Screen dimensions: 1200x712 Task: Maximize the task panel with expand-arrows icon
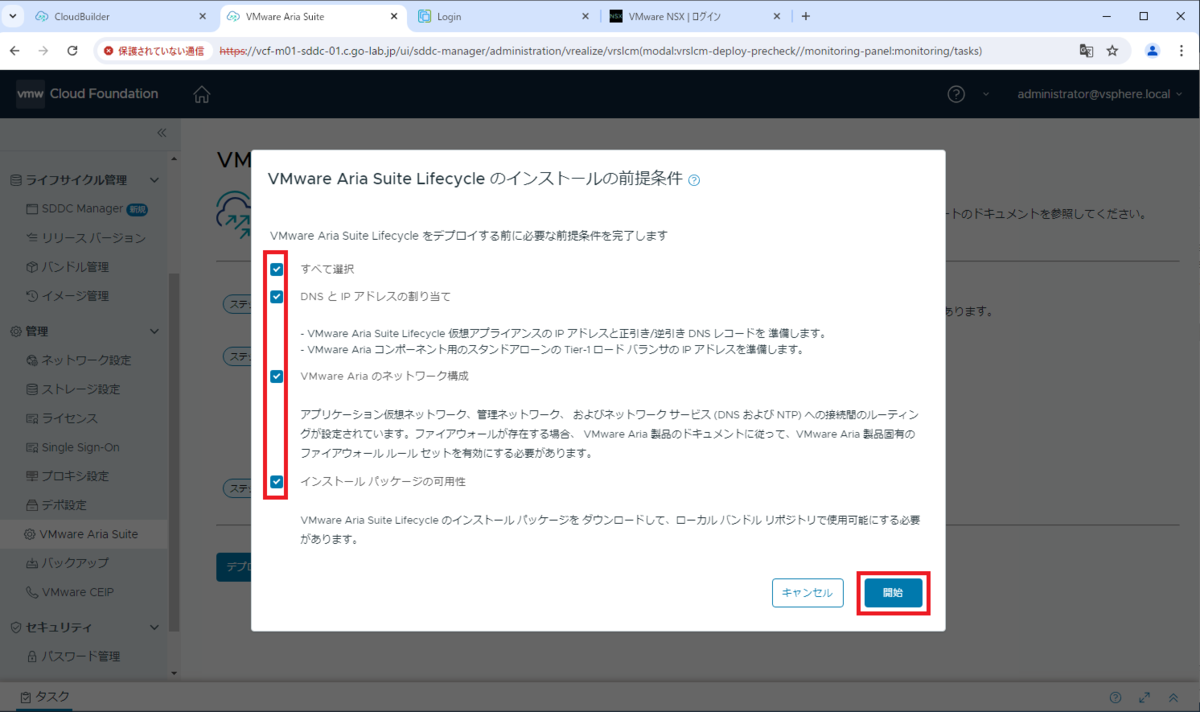(1145, 697)
